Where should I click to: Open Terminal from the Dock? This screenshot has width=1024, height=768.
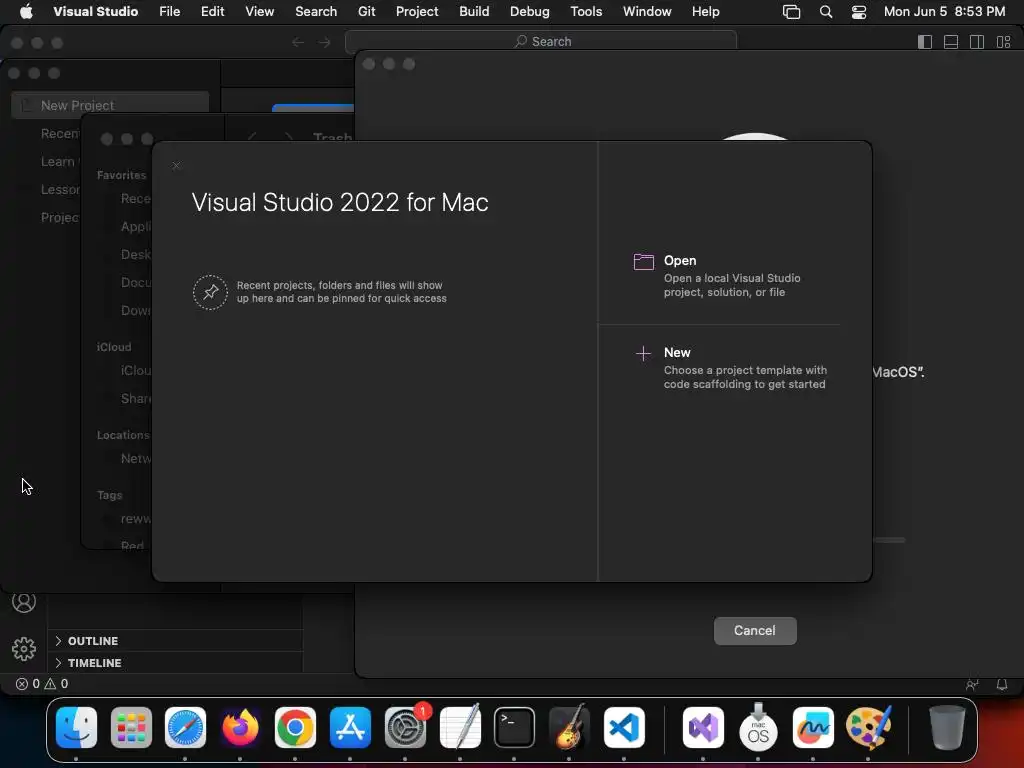pos(515,728)
